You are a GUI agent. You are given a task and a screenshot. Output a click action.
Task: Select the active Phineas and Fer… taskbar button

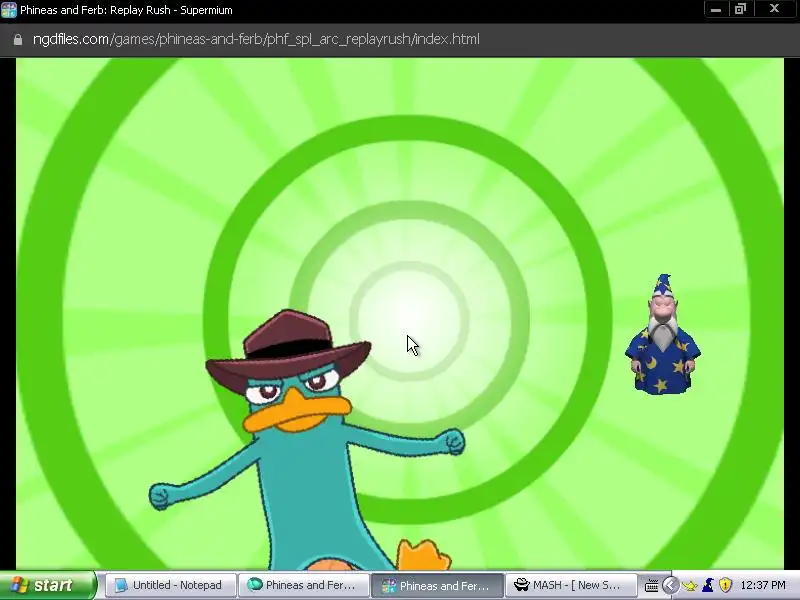(x=437, y=585)
